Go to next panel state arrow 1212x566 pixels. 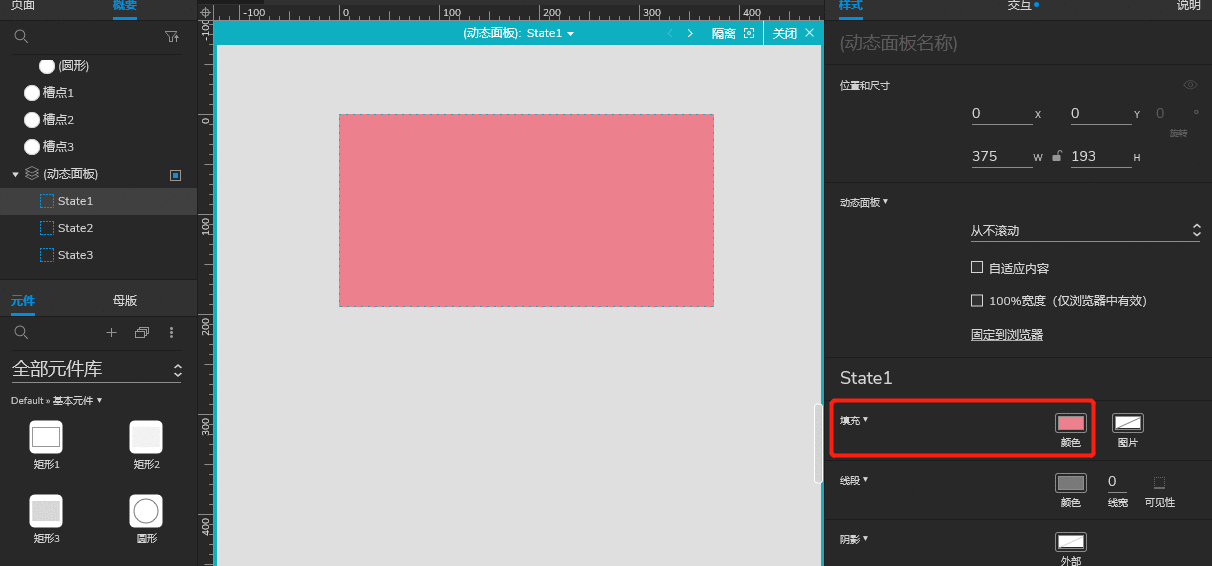(x=690, y=33)
